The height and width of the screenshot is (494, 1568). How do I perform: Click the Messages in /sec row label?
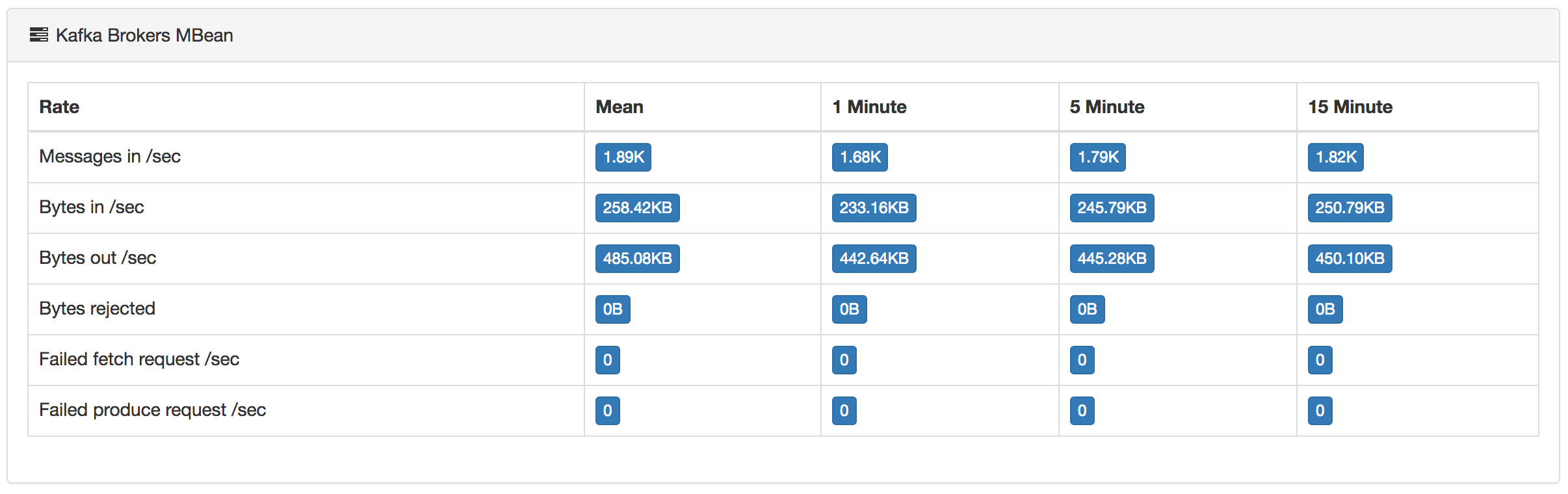tap(110, 157)
